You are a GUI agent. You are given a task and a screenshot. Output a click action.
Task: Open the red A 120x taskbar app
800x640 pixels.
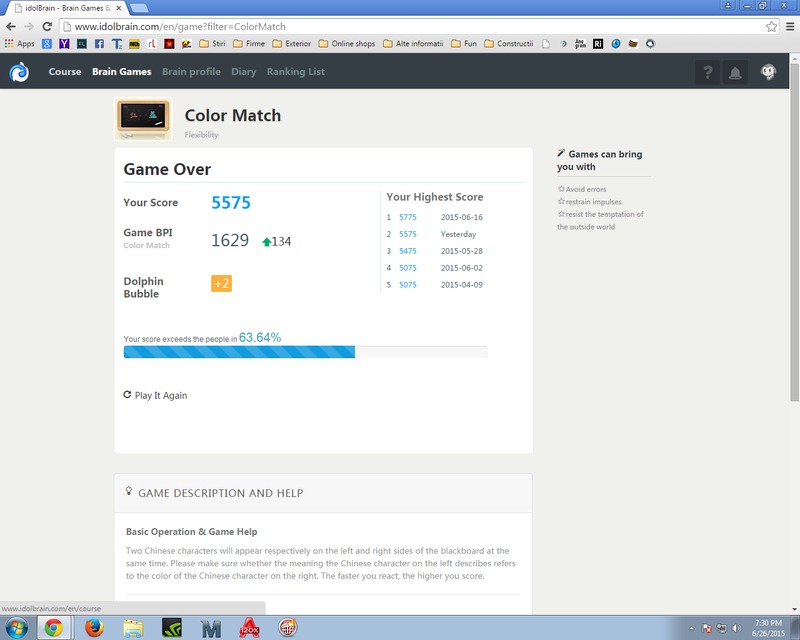249,628
